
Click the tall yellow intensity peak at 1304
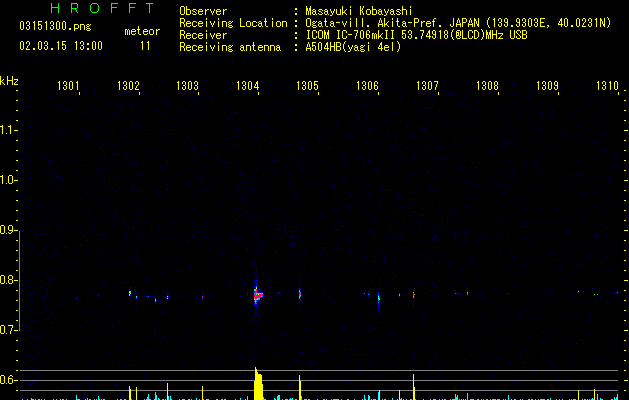258,384
